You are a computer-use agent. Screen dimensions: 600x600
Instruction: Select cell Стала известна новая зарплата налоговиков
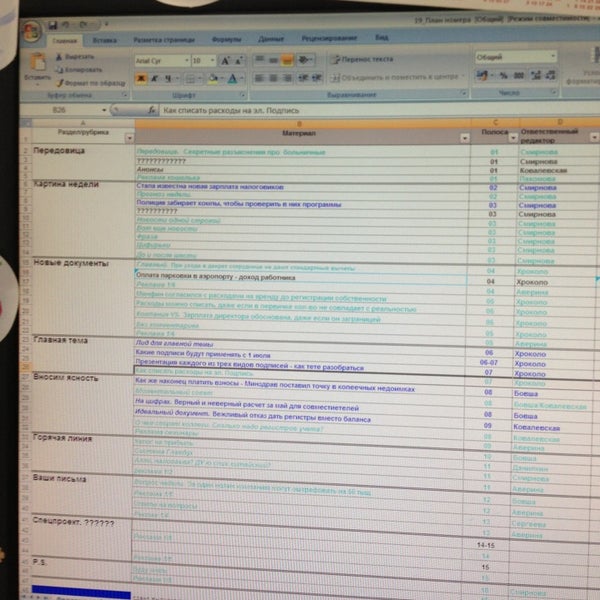click(x=302, y=187)
